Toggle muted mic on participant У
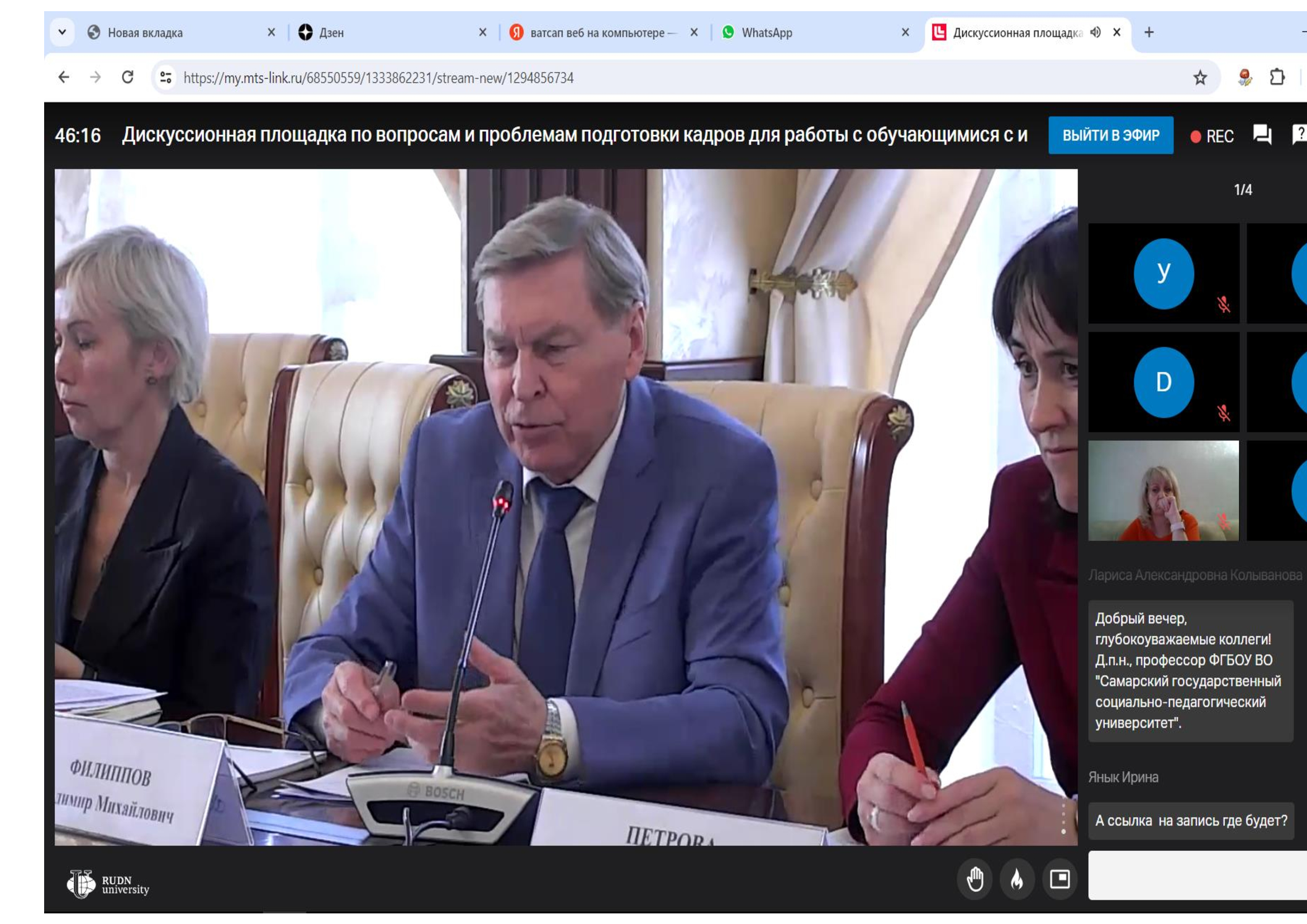Image resolution: width=1307 pixels, height=924 pixels. click(1223, 304)
